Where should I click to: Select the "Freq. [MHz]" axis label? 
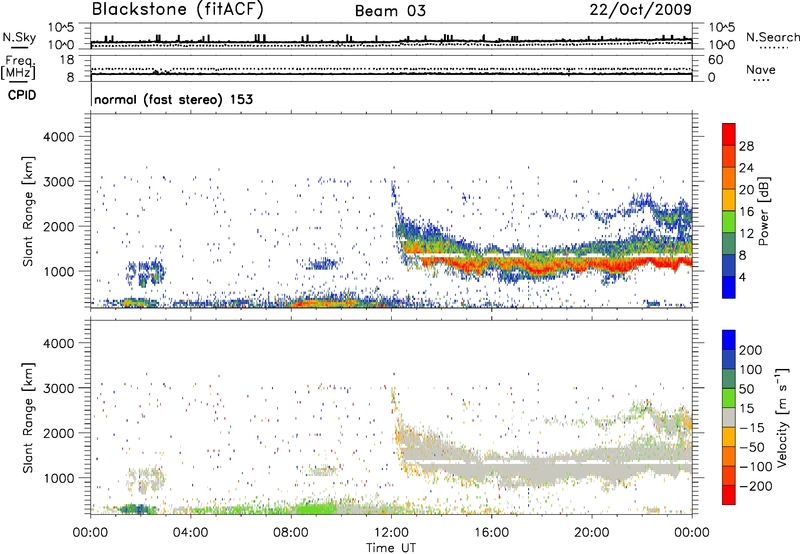18,67
